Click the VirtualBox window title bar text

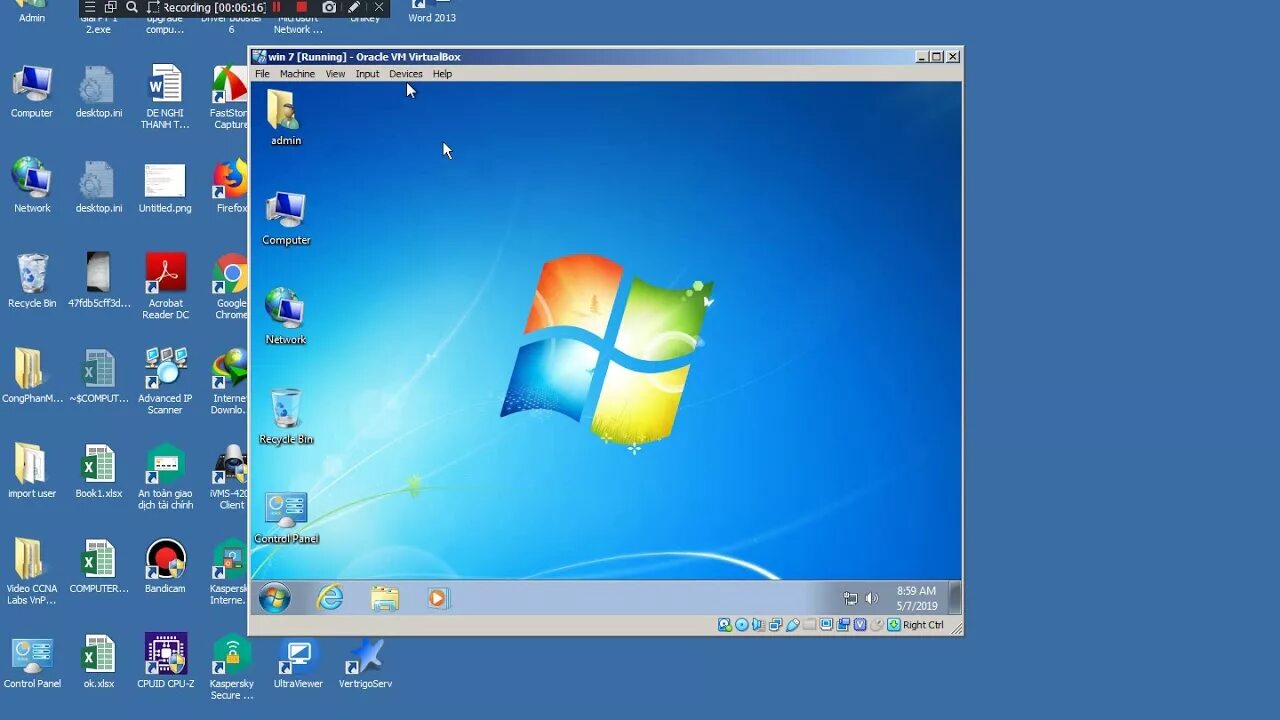coord(364,57)
